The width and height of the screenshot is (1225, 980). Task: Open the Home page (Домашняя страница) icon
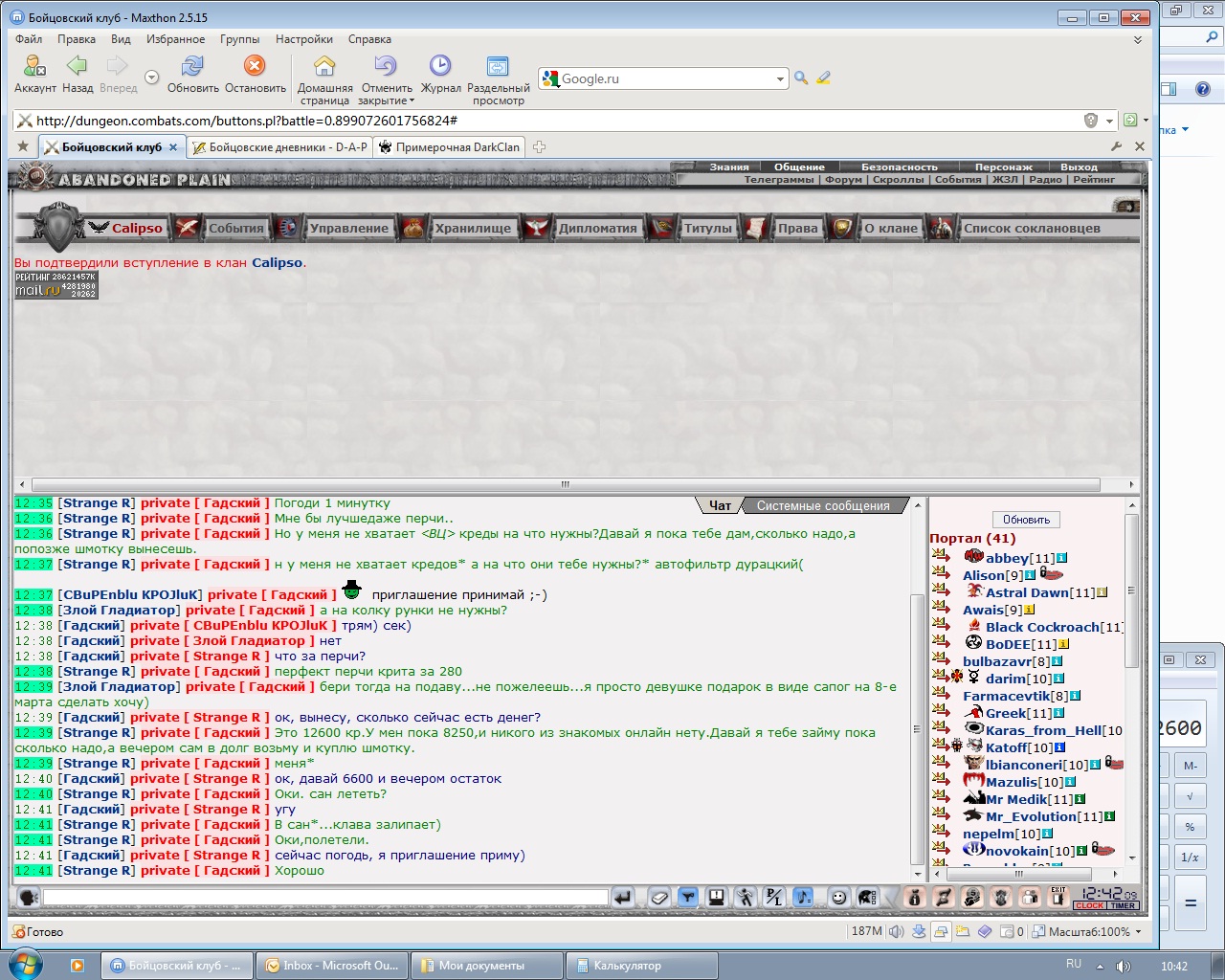click(x=324, y=65)
